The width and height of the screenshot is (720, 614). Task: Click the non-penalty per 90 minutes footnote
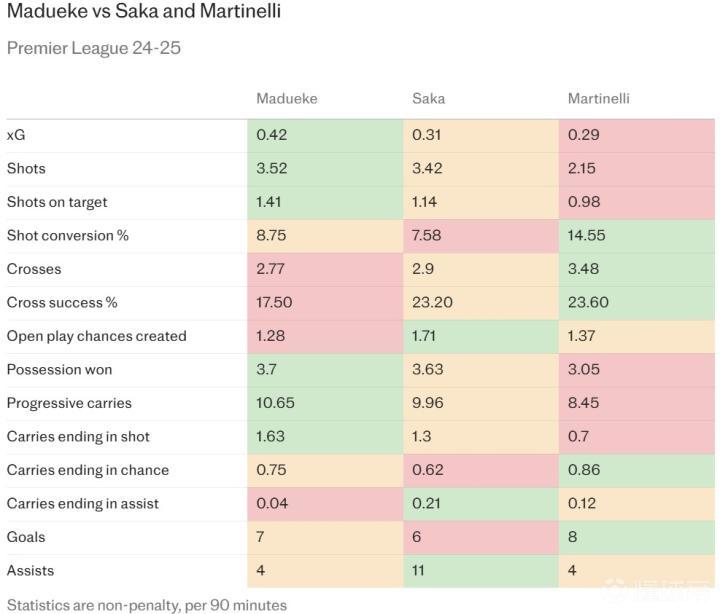click(x=147, y=605)
